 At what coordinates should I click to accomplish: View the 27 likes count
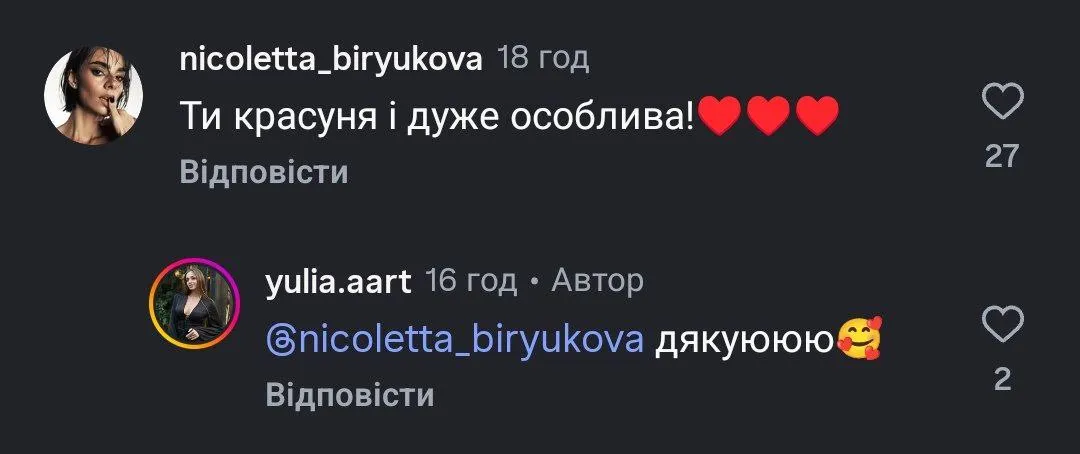coord(1002,156)
